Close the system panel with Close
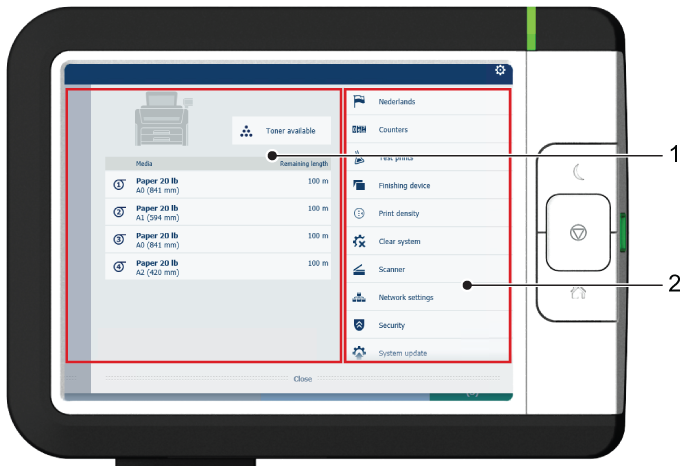 pyautogui.click(x=302, y=379)
